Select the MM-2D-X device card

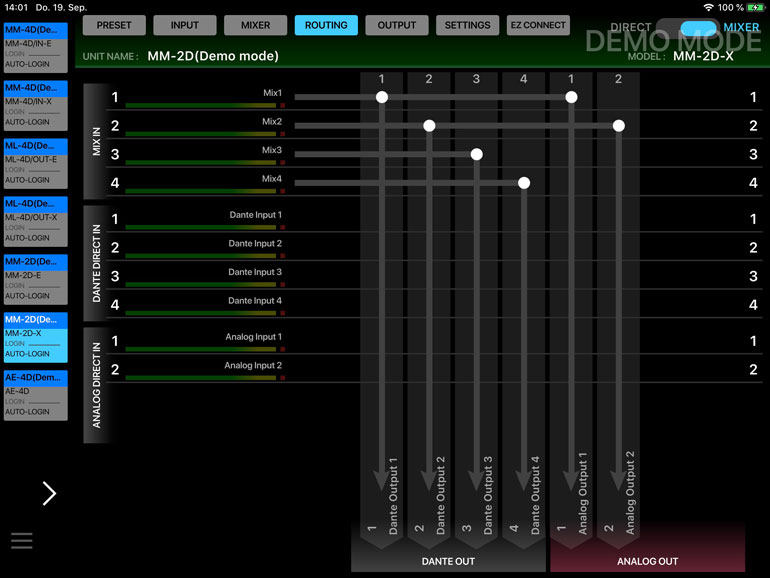tap(36, 337)
